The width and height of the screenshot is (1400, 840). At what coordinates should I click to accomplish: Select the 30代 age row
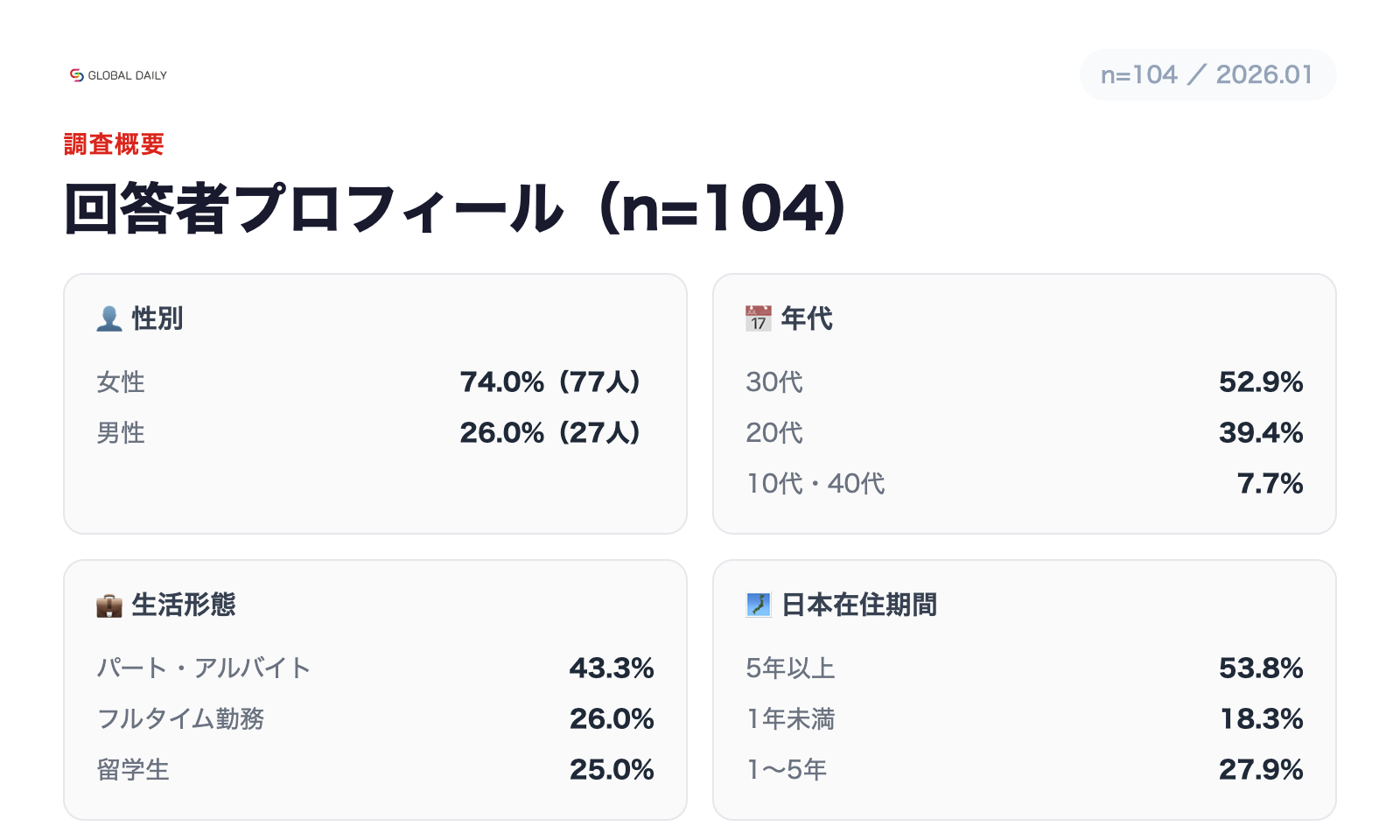774,382
